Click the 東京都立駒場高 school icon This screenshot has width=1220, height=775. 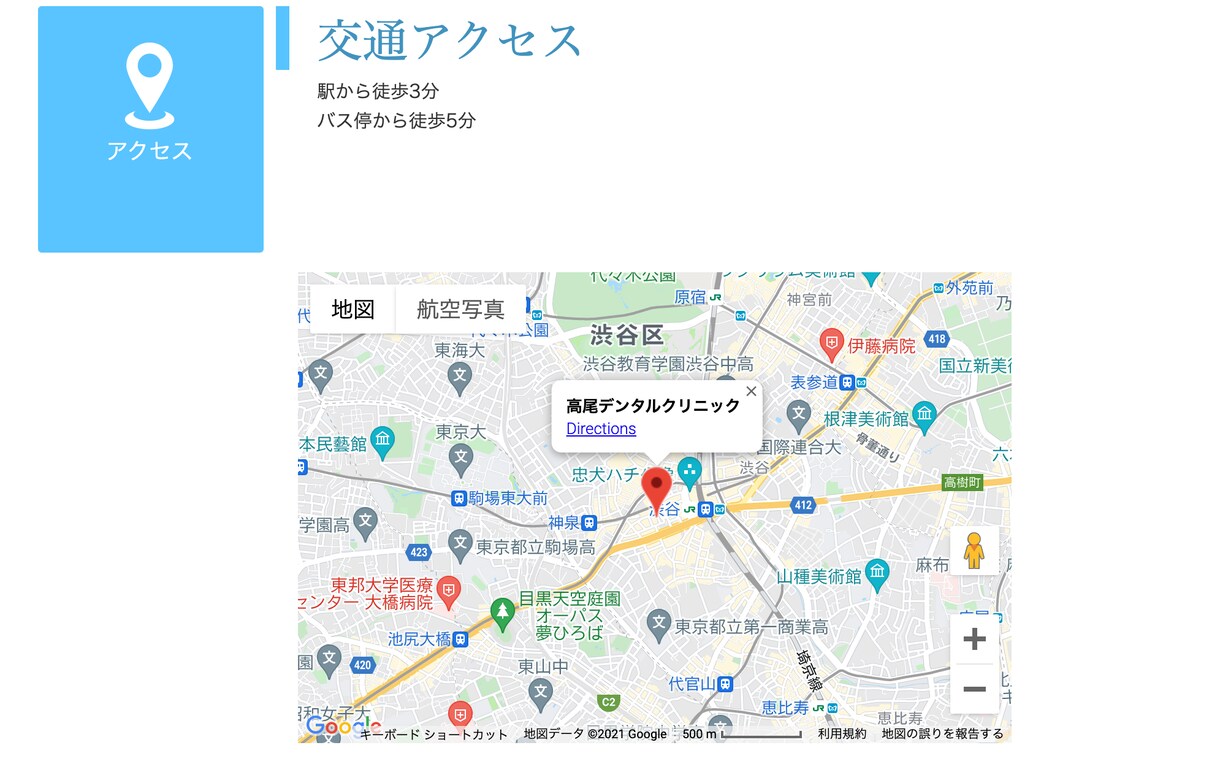tap(460, 545)
